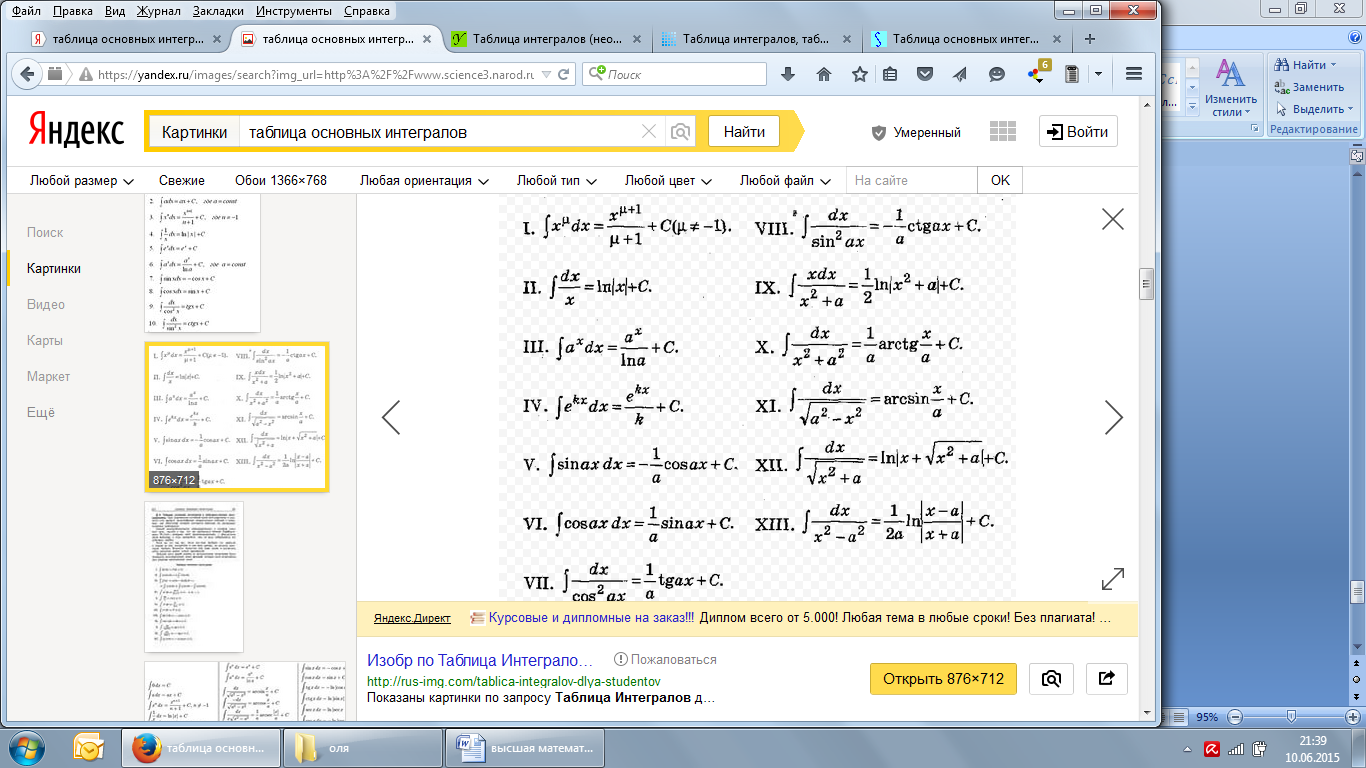
Task: Close the image preview with the X
Action: (1113, 219)
